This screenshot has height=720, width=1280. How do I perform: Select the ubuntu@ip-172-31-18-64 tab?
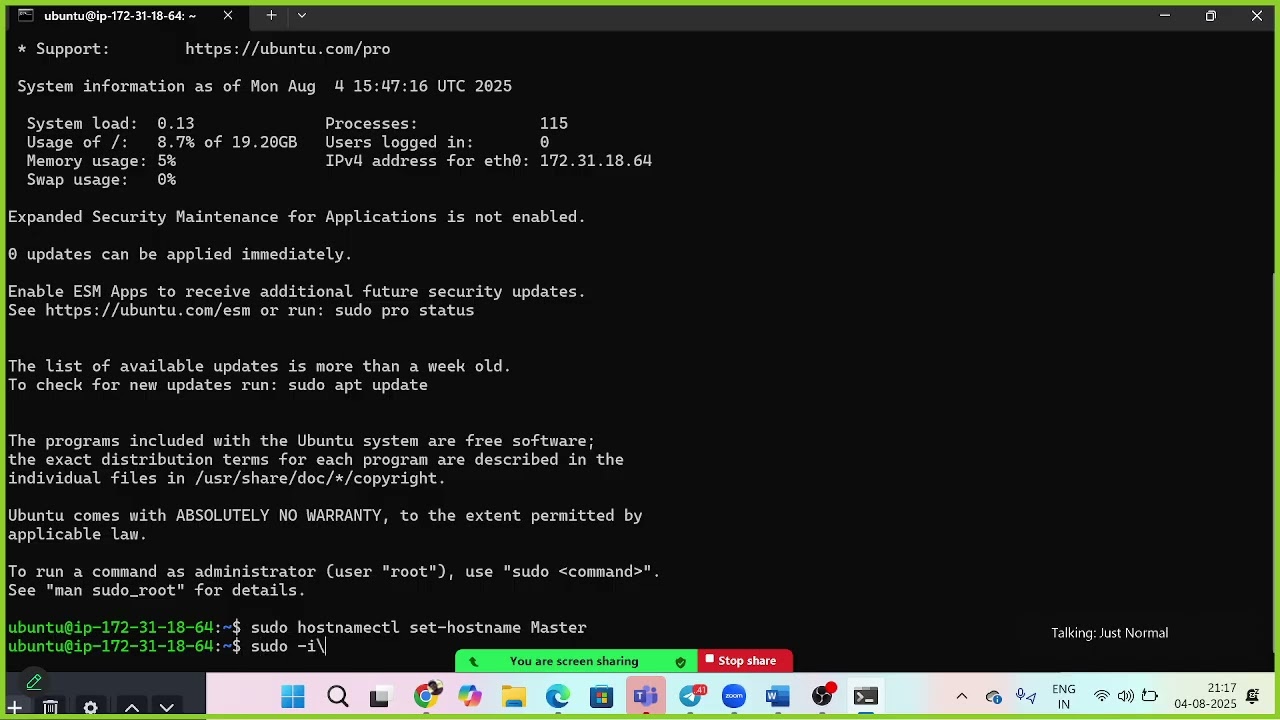(120, 15)
